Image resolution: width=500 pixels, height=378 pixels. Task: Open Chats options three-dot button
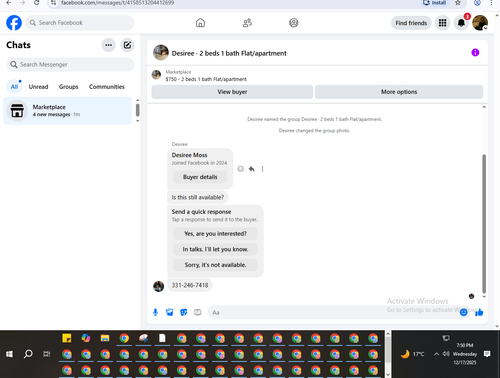tap(109, 45)
